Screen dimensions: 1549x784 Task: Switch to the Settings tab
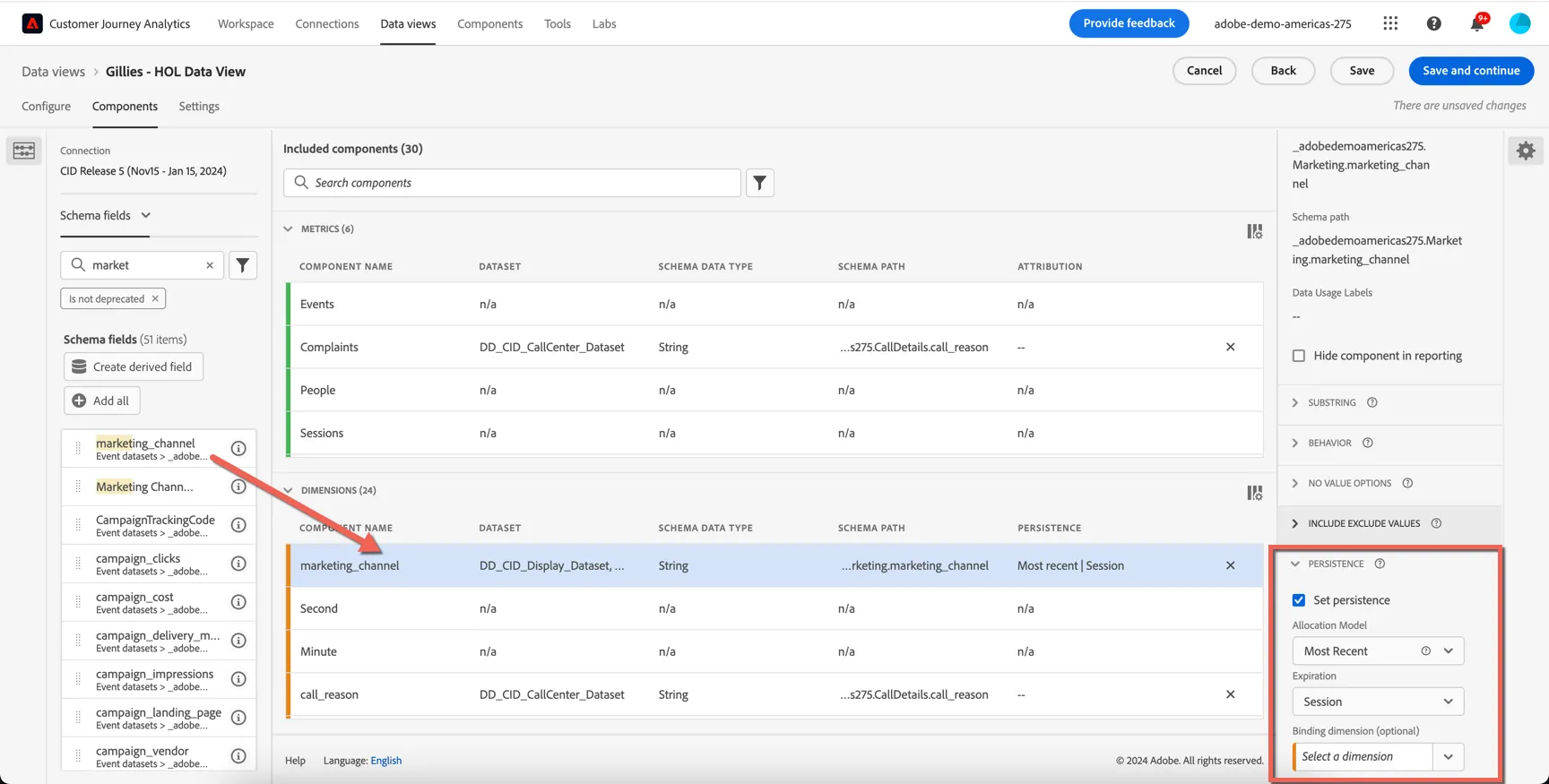point(199,106)
